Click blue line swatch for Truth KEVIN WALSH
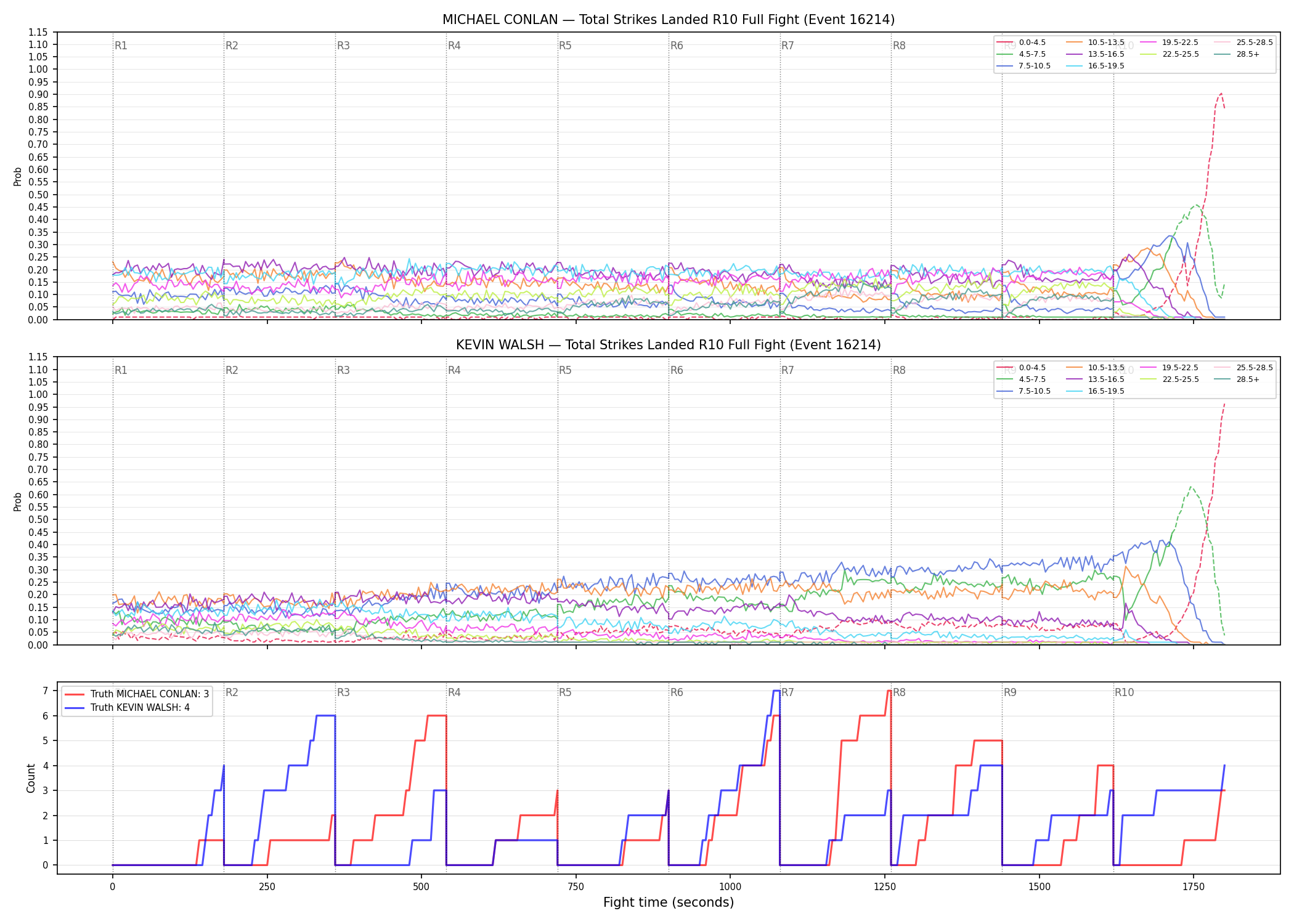This screenshot has height=924, width=1294. point(75,707)
